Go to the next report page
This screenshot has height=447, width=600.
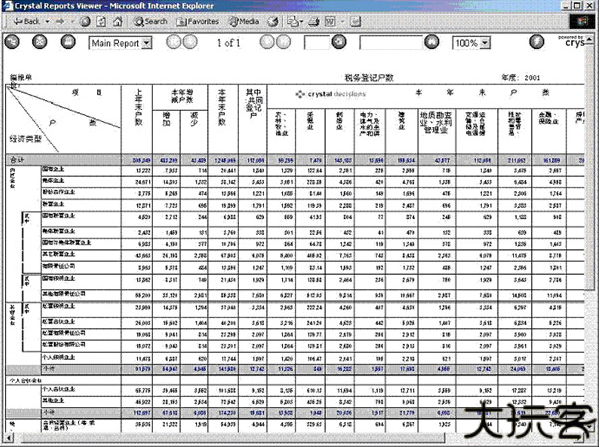(x=267, y=42)
